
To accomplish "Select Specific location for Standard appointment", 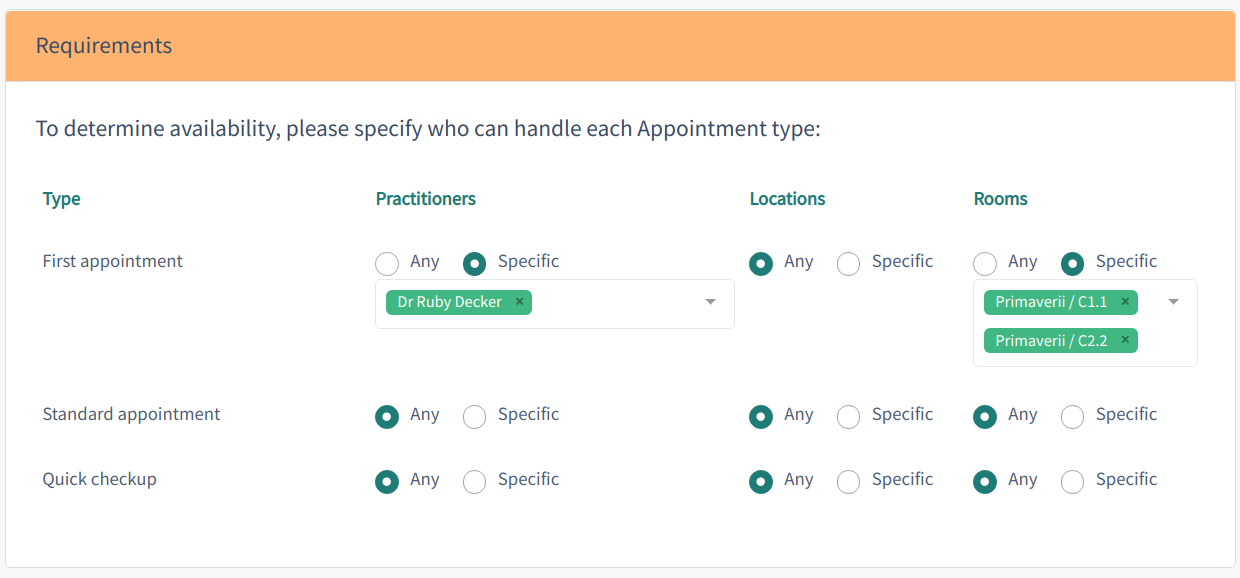I will (x=849, y=417).
